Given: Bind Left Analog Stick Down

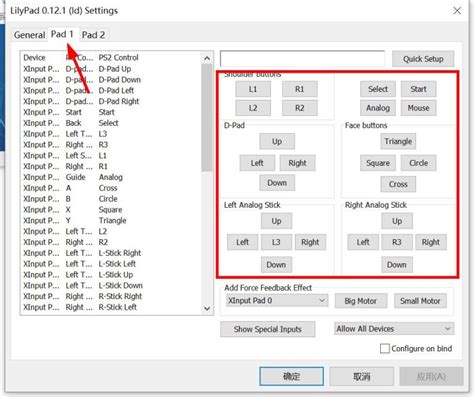Looking at the screenshot, I should click(x=276, y=265).
